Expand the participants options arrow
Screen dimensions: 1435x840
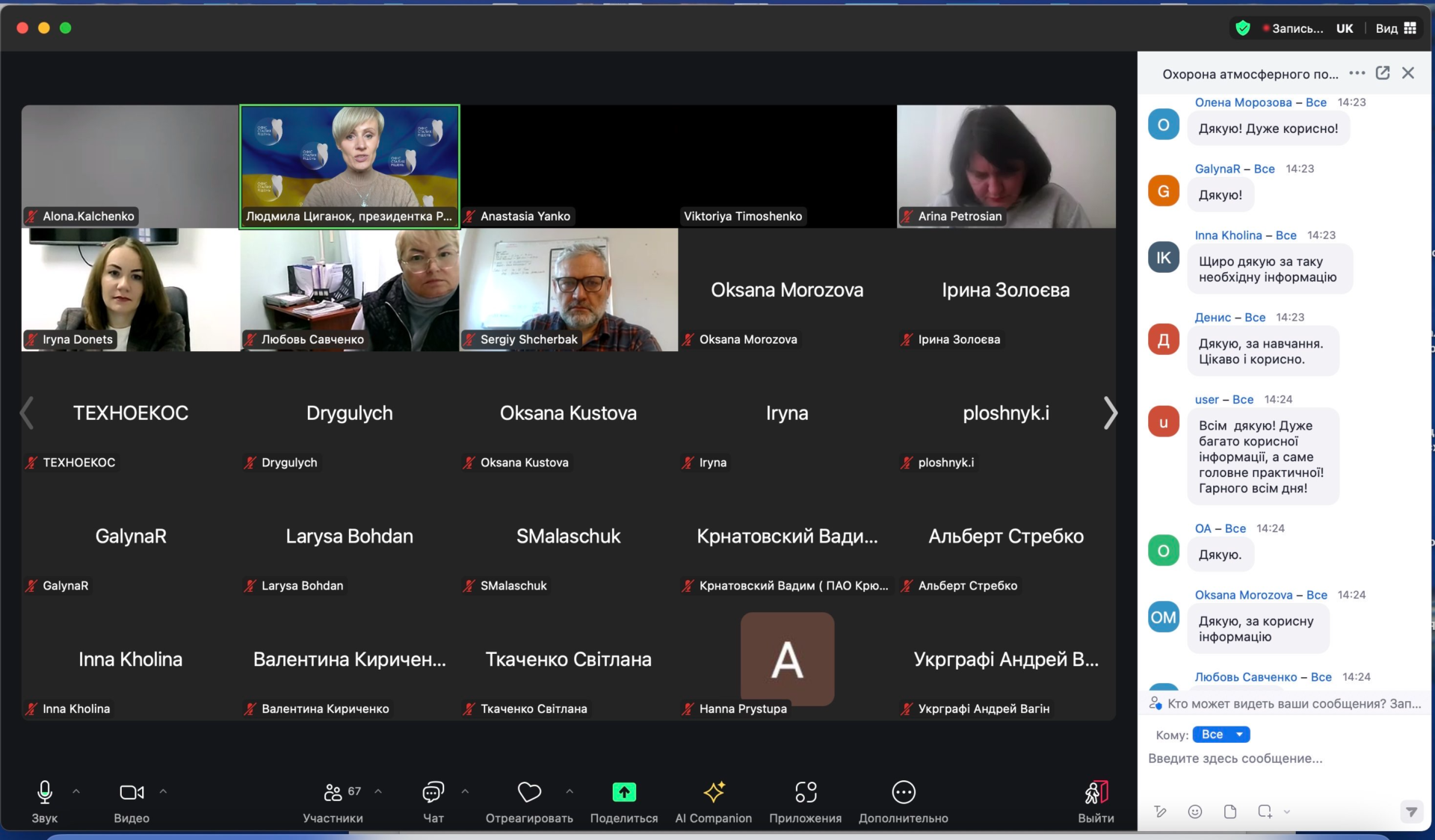click(378, 791)
